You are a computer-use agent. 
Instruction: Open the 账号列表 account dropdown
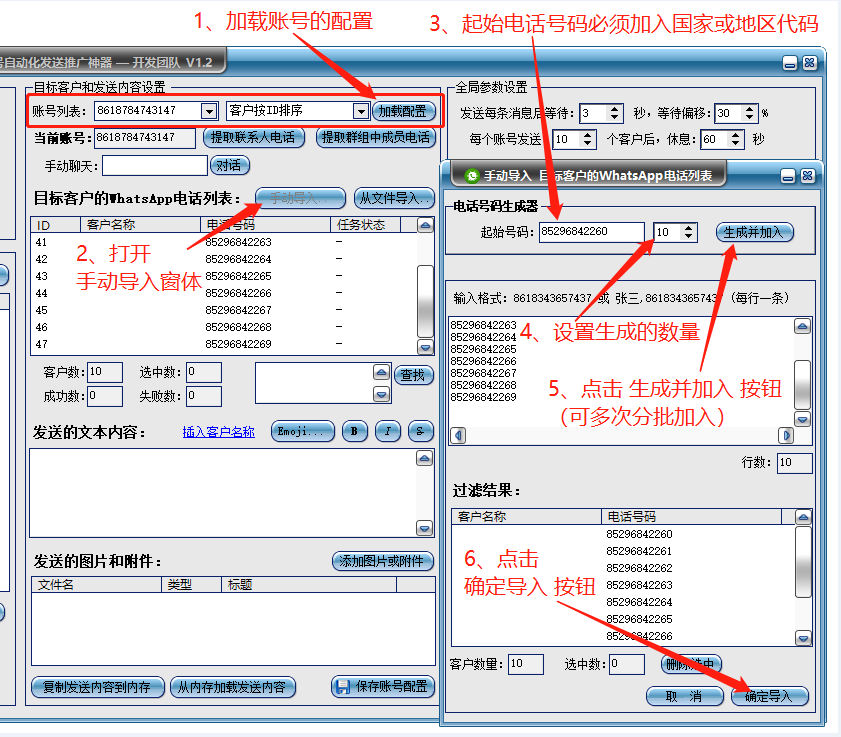tap(209, 111)
